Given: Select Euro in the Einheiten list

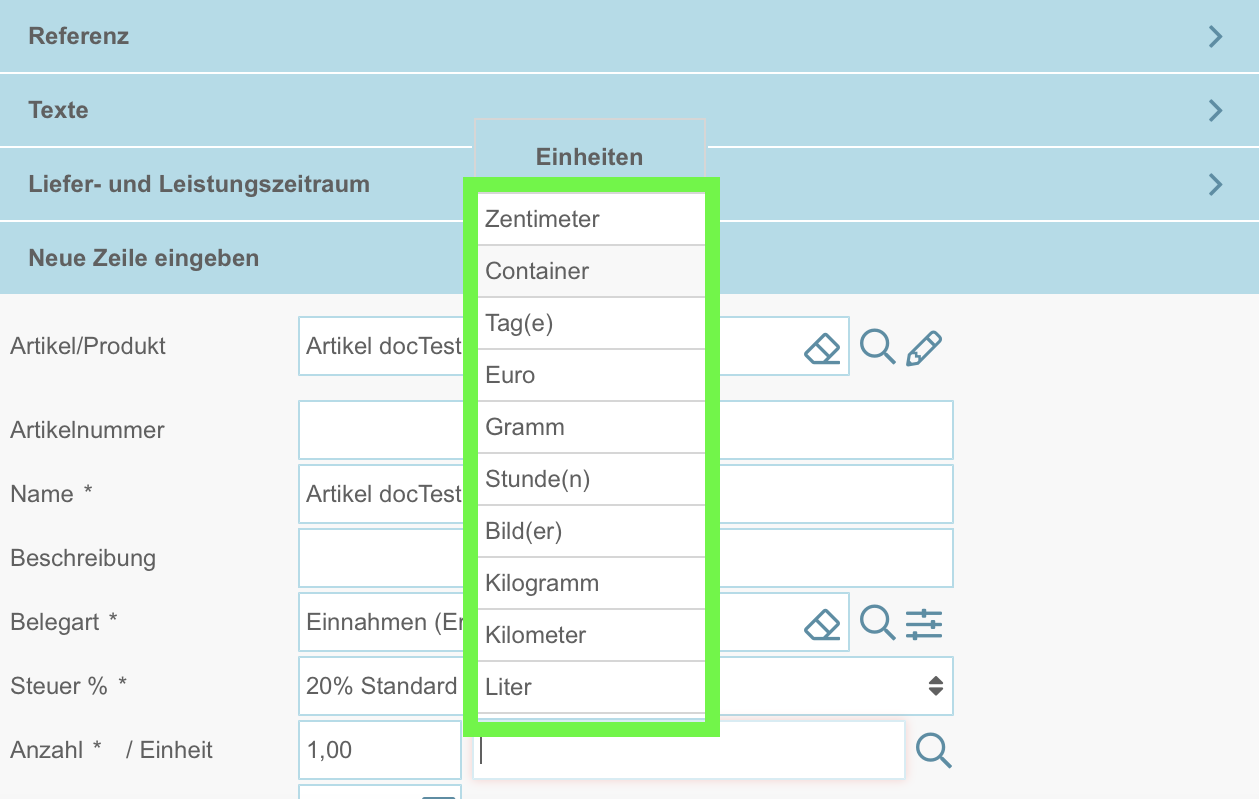Looking at the screenshot, I should tap(590, 375).
